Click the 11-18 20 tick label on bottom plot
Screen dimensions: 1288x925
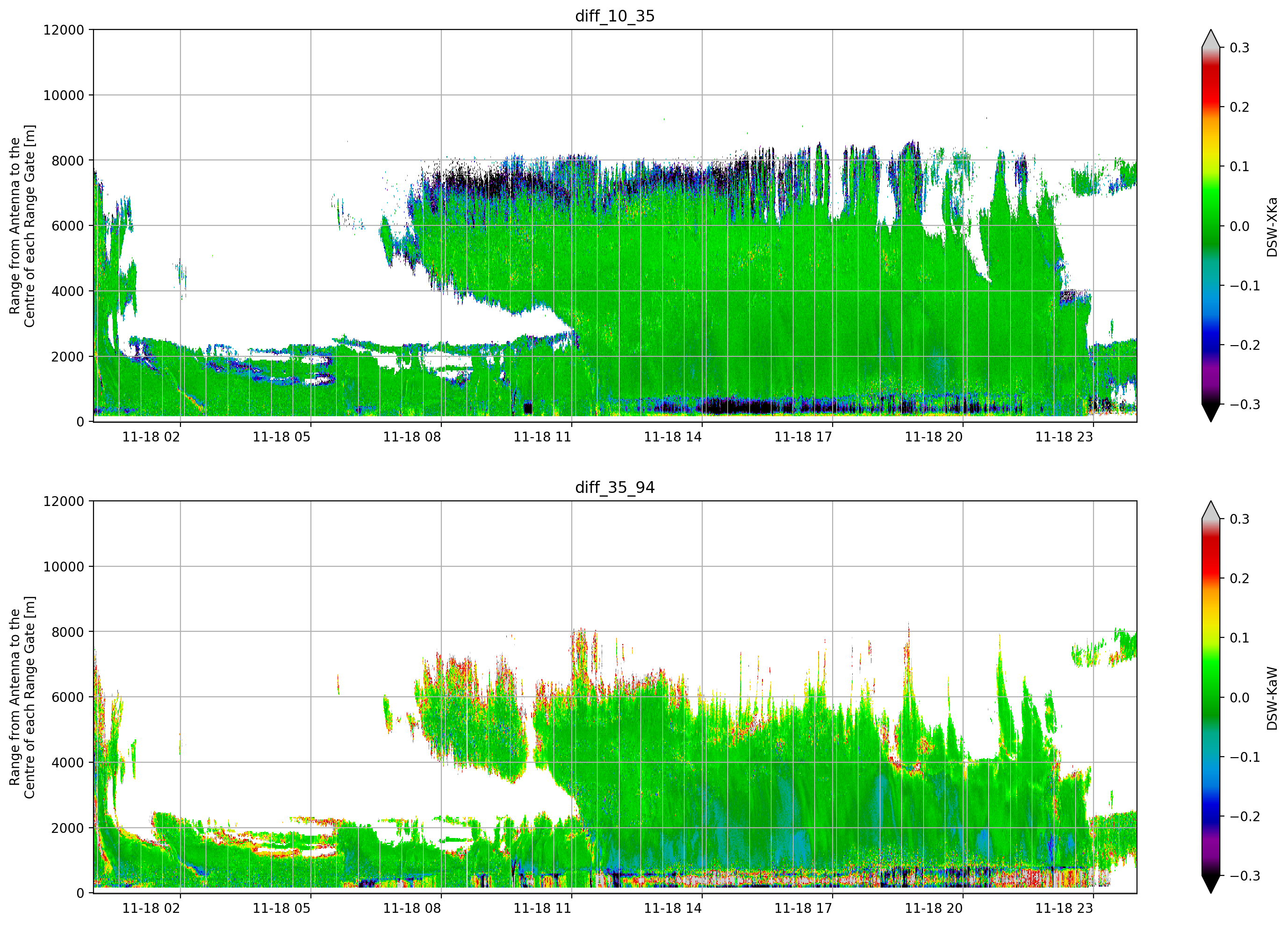pos(934,909)
